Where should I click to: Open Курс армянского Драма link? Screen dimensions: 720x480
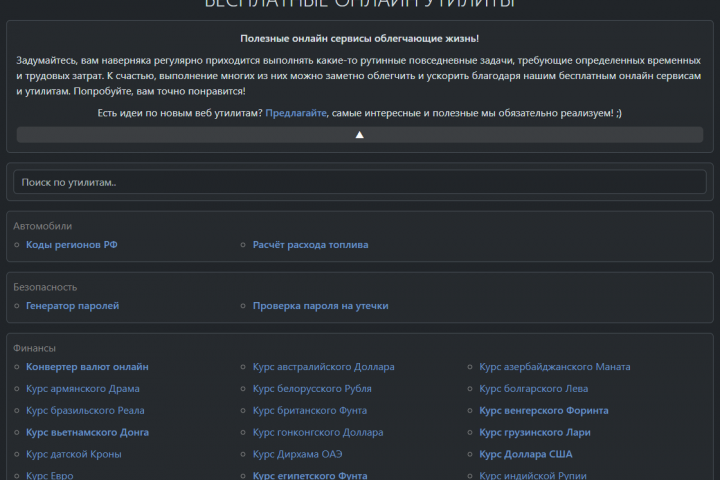pyautogui.click(x=83, y=389)
